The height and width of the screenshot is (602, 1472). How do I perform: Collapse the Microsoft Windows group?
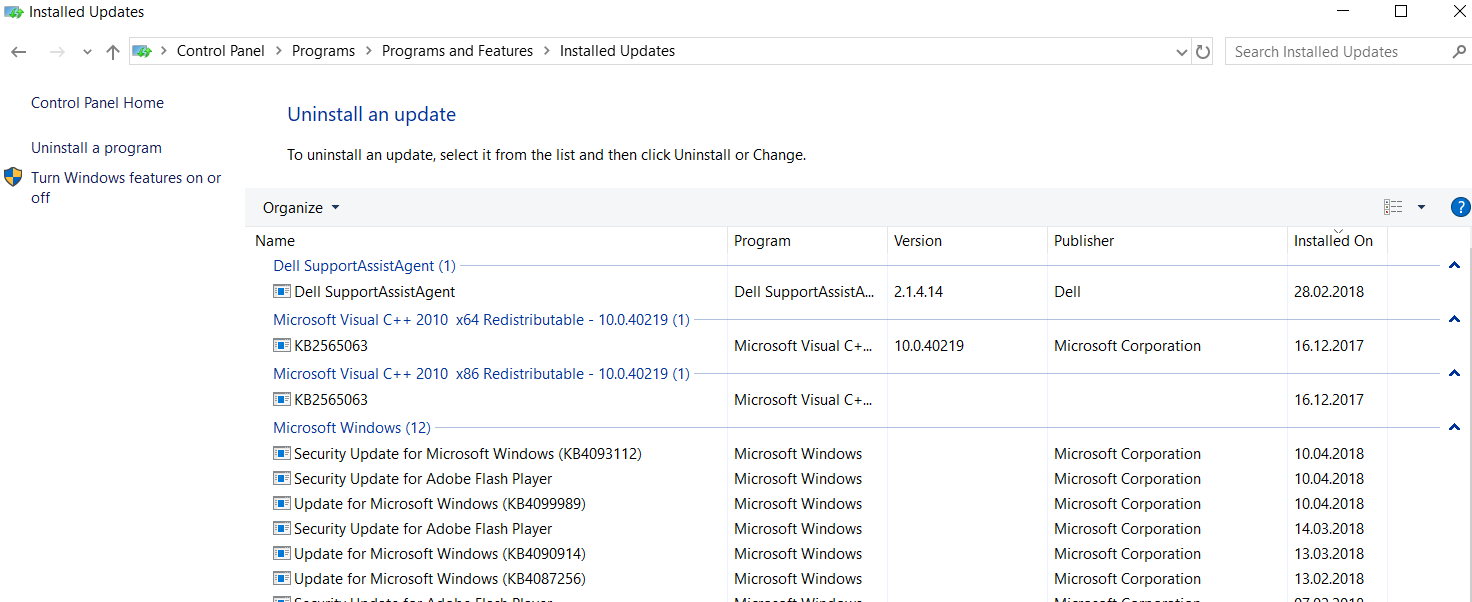(x=1454, y=428)
